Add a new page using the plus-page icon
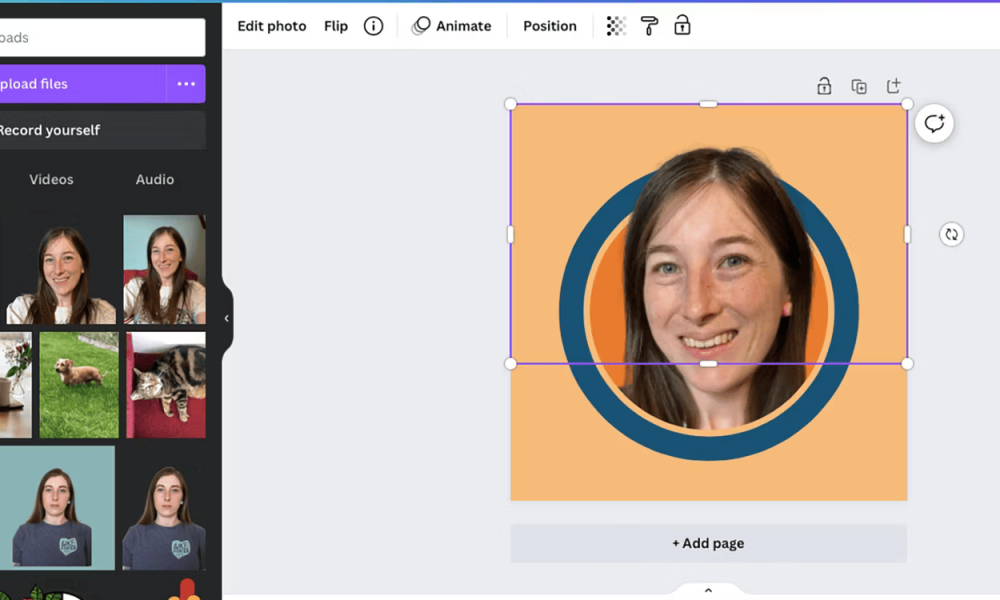 tap(893, 85)
